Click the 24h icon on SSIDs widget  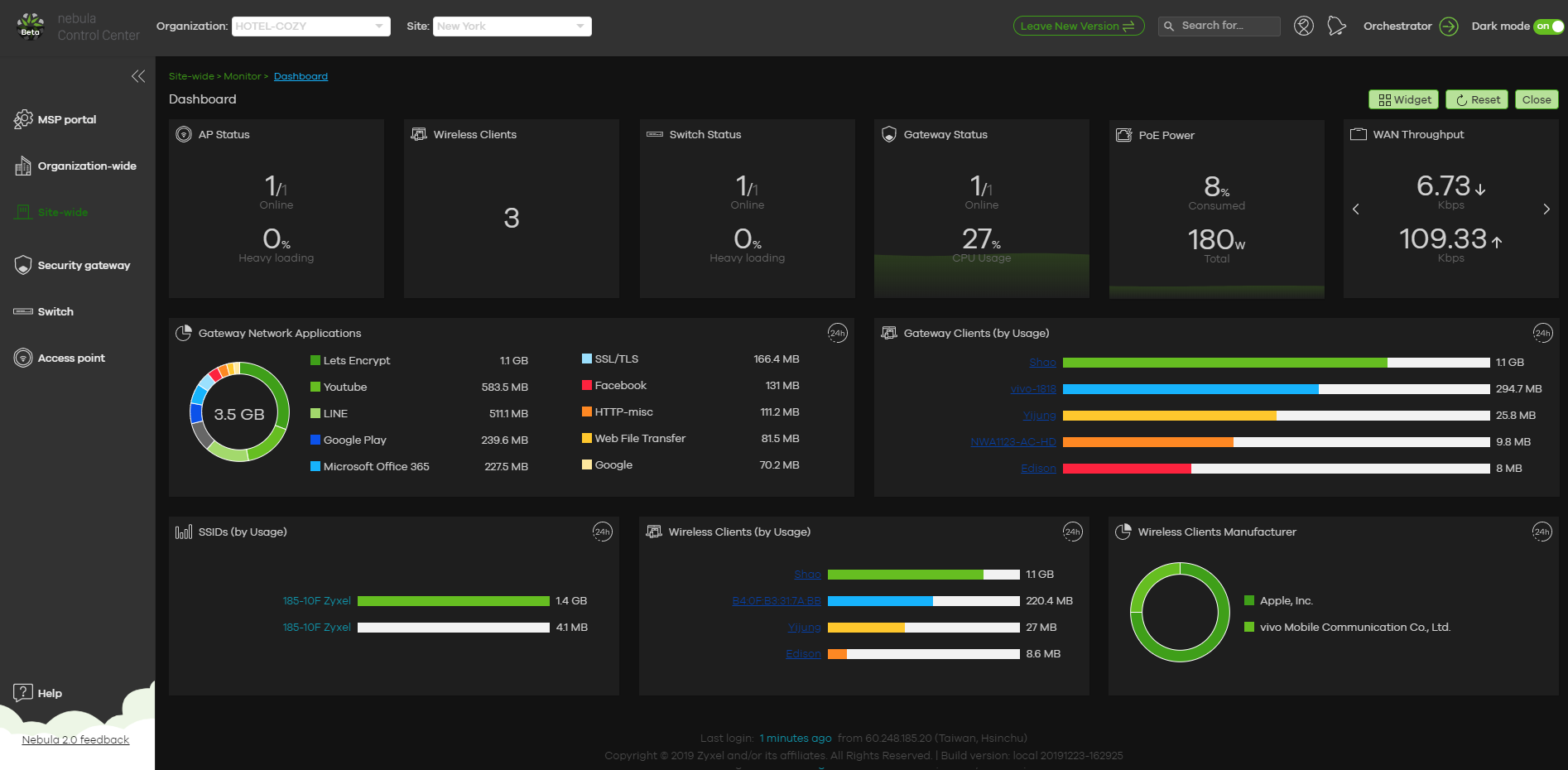click(x=603, y=532)
